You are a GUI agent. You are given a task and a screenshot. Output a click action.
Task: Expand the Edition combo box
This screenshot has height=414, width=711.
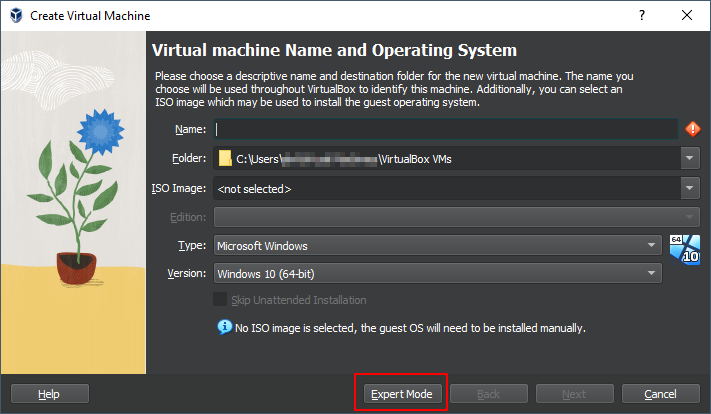[457, 217]
